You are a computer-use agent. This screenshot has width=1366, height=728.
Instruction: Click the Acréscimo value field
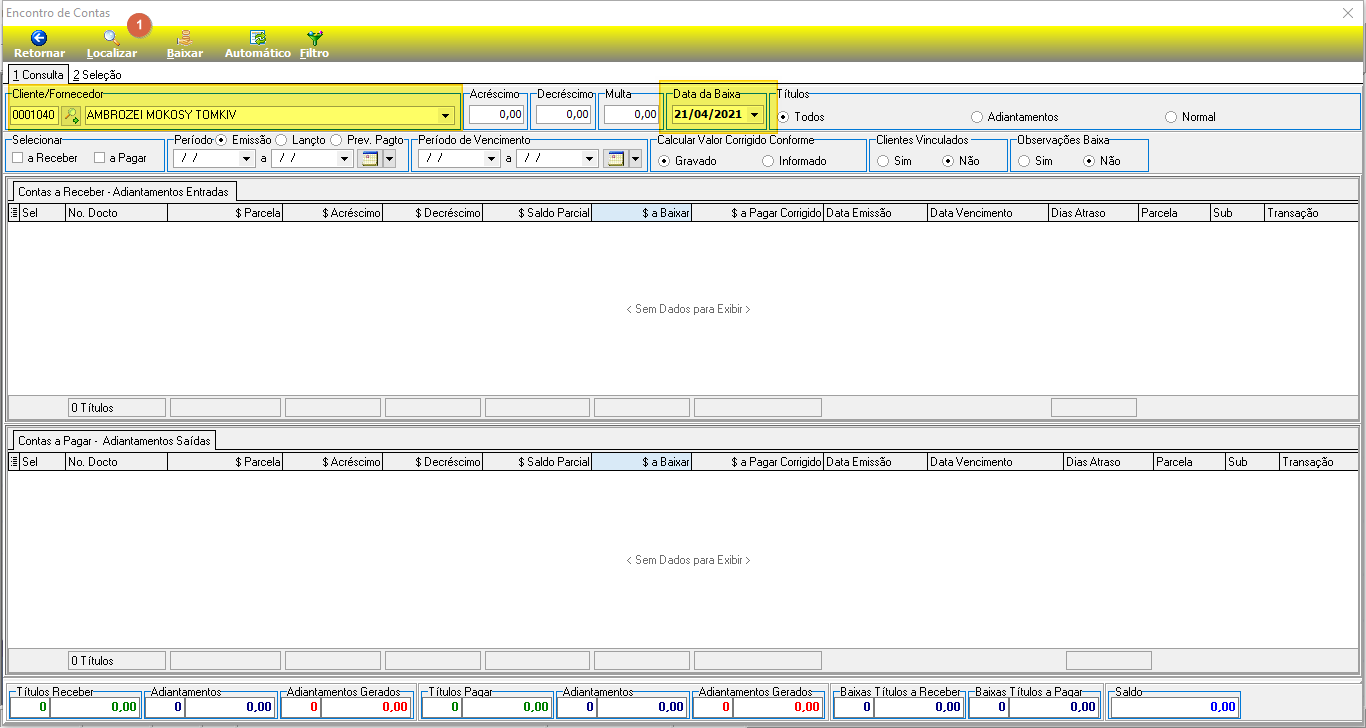[x=497, y=115]
